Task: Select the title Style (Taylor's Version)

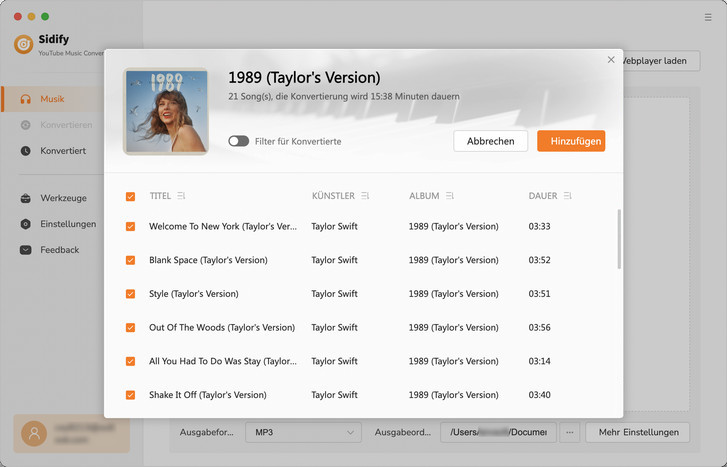Action: coord(193,294)
